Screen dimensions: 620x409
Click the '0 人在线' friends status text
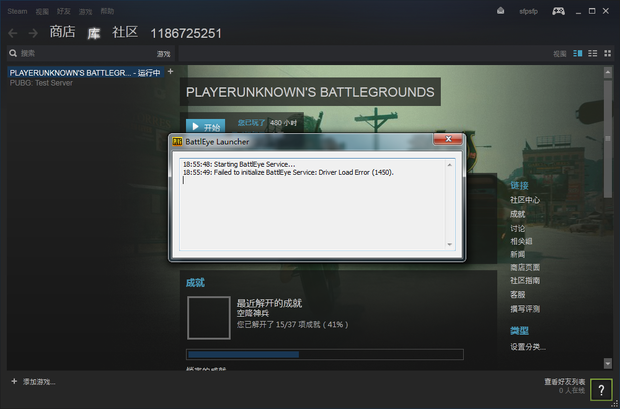coord(572,390)
